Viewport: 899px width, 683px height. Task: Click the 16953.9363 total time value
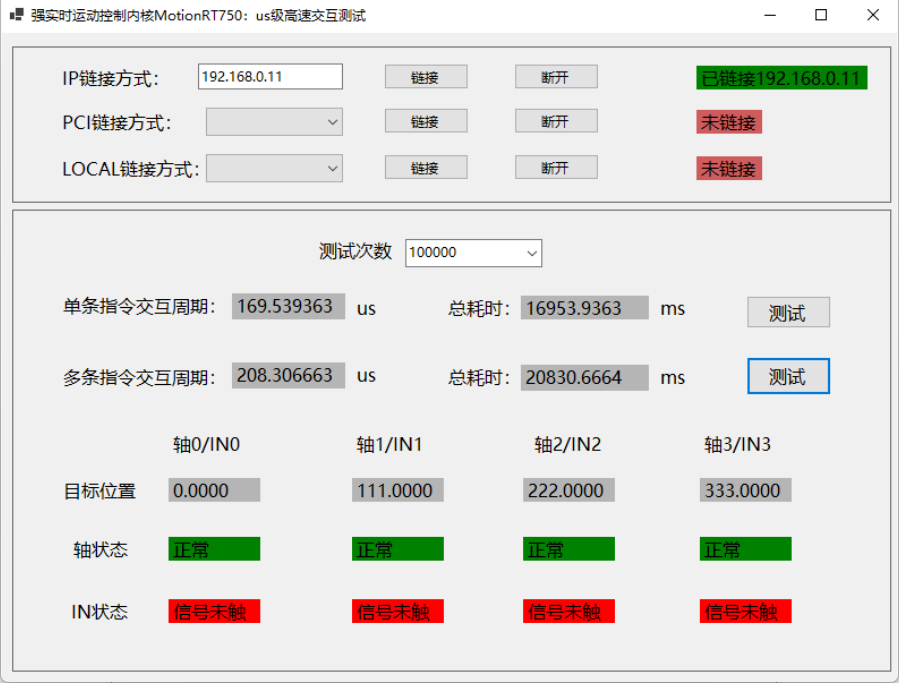[x=585, y=308]
